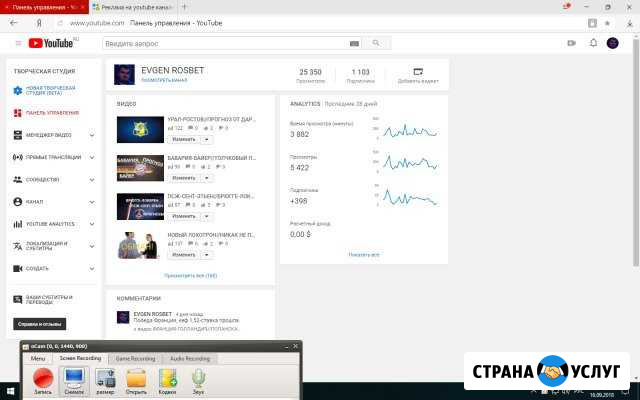Screen dimensions: 640x400
Task: Follow the "Посмотреть канал" link
Action: coord(164,80)
